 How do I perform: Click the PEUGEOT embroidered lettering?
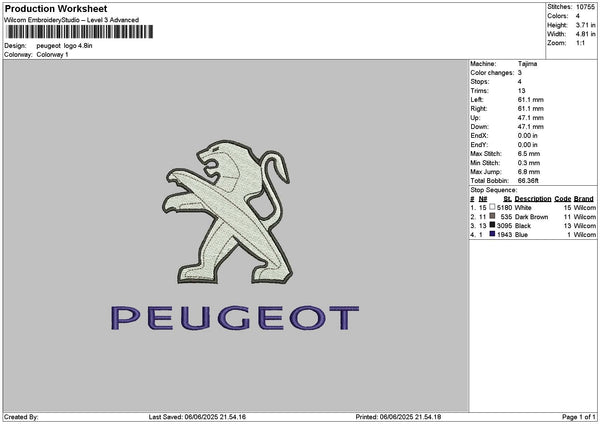point(235,318)
